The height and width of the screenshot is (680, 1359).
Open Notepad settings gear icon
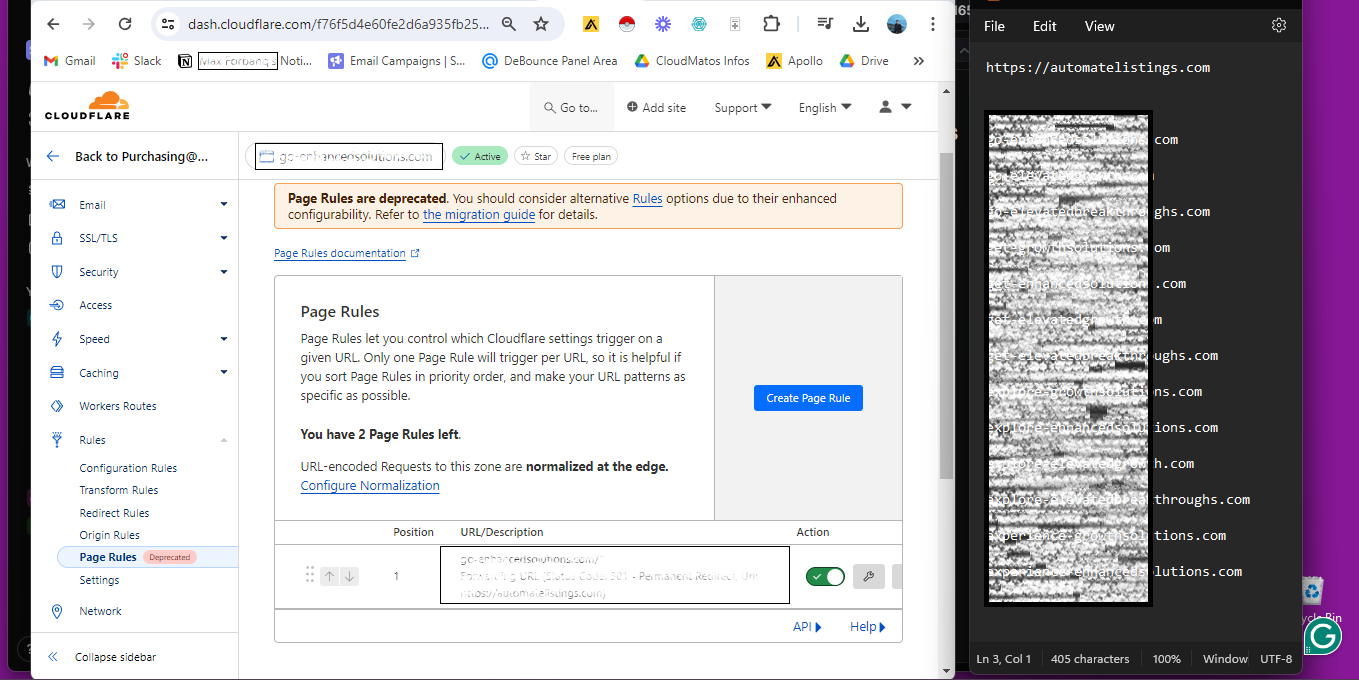click(1279, 26)
